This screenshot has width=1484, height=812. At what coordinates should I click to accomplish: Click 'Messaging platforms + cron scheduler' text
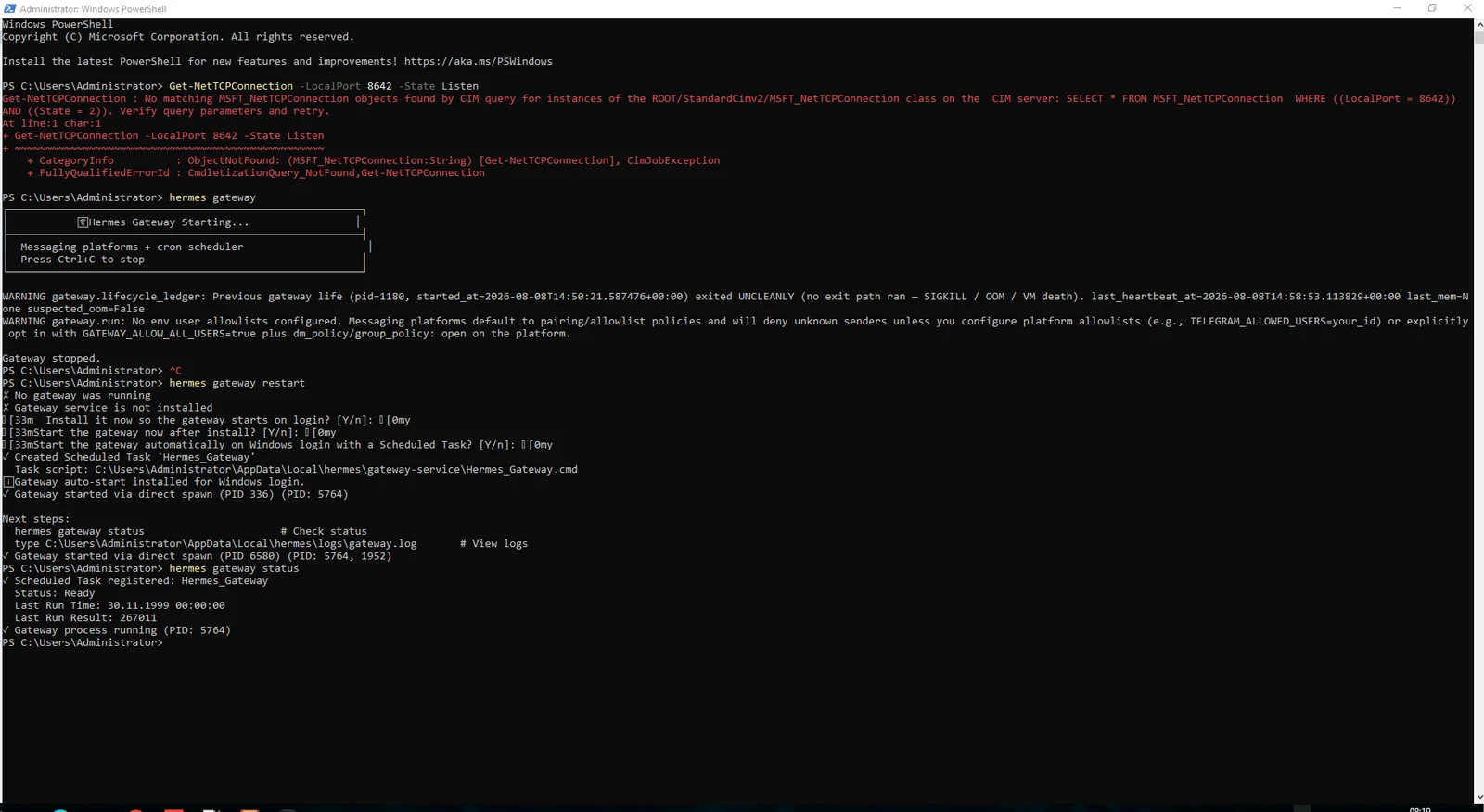[132, 247]
